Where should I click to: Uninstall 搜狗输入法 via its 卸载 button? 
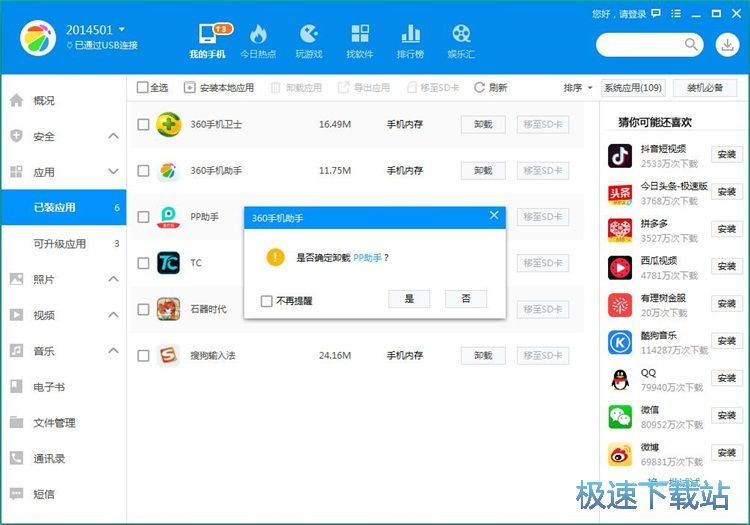[x=483, y=355]
